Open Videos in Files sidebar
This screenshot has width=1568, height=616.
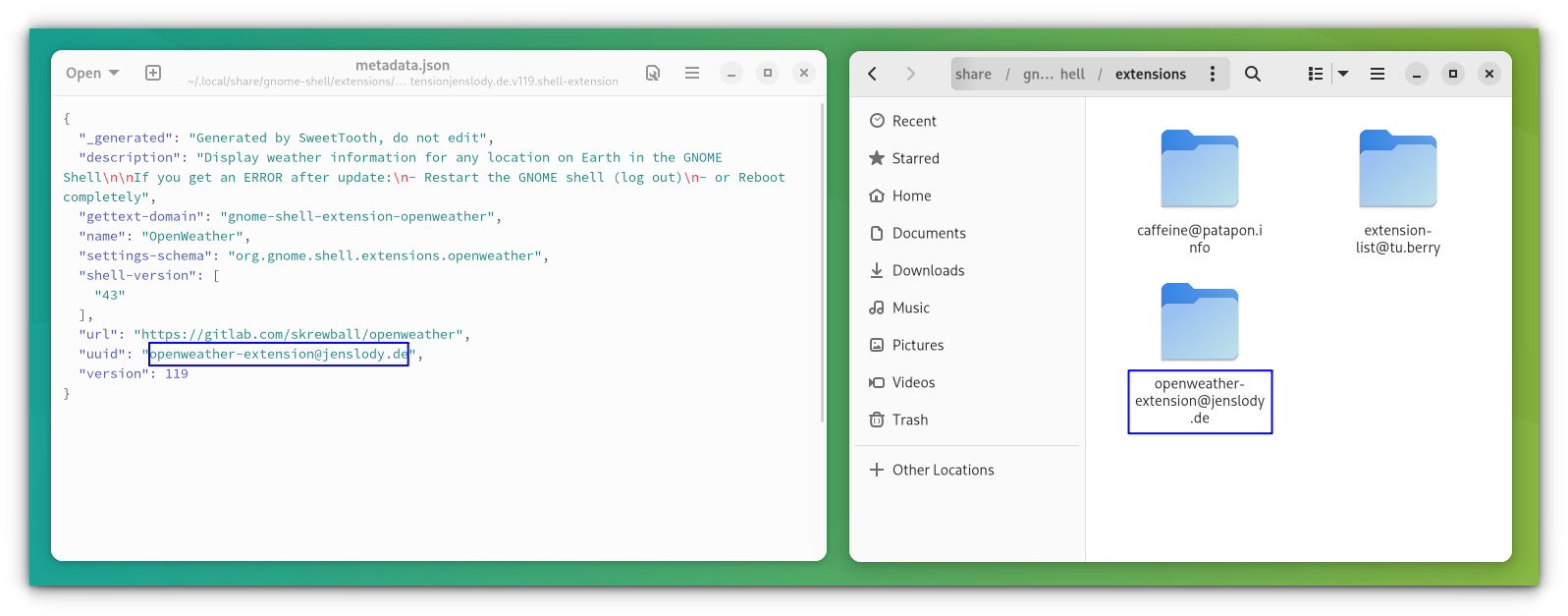(x=967, y=382)
